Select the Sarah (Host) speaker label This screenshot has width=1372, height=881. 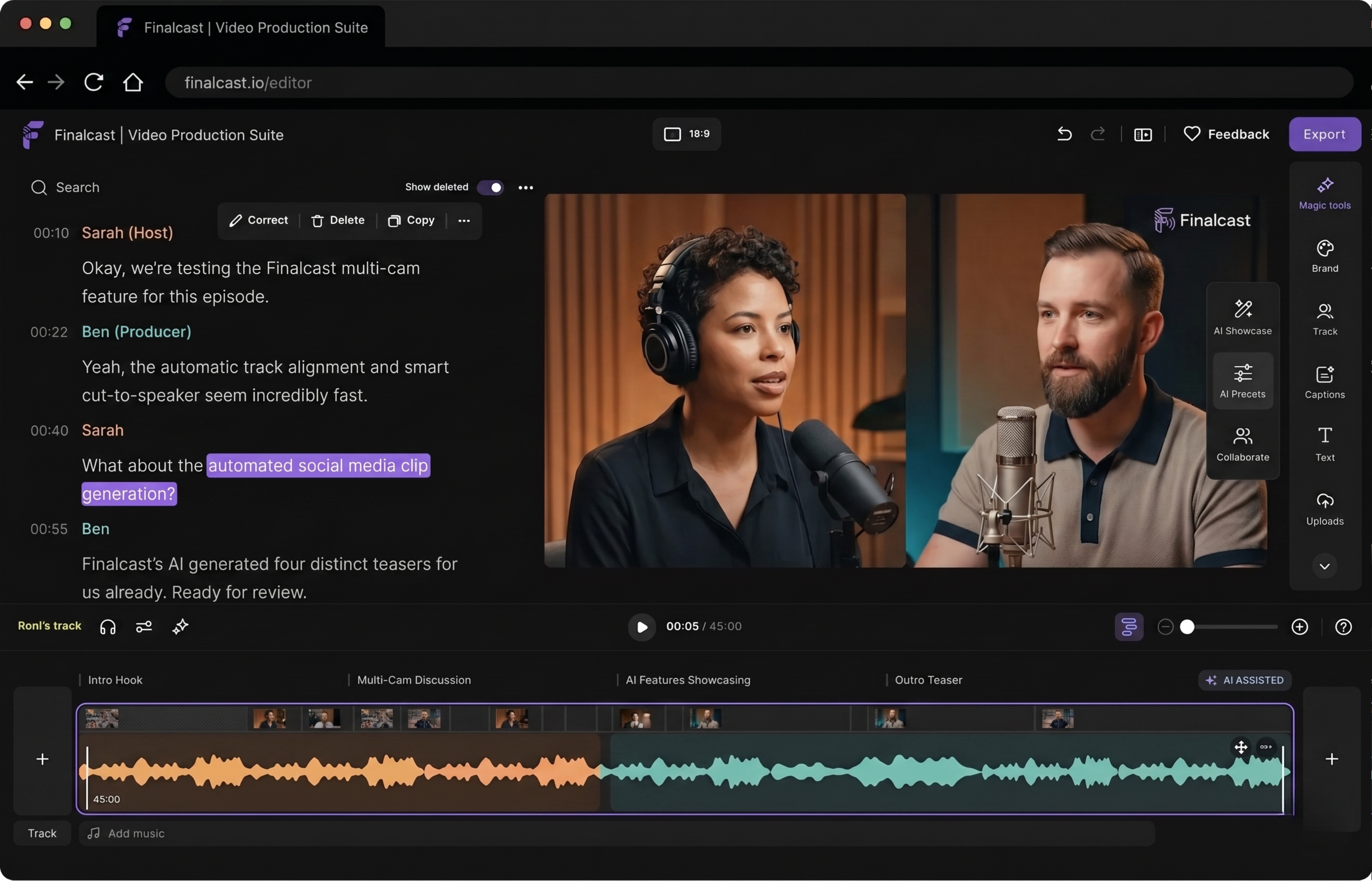tap(127, 233)
